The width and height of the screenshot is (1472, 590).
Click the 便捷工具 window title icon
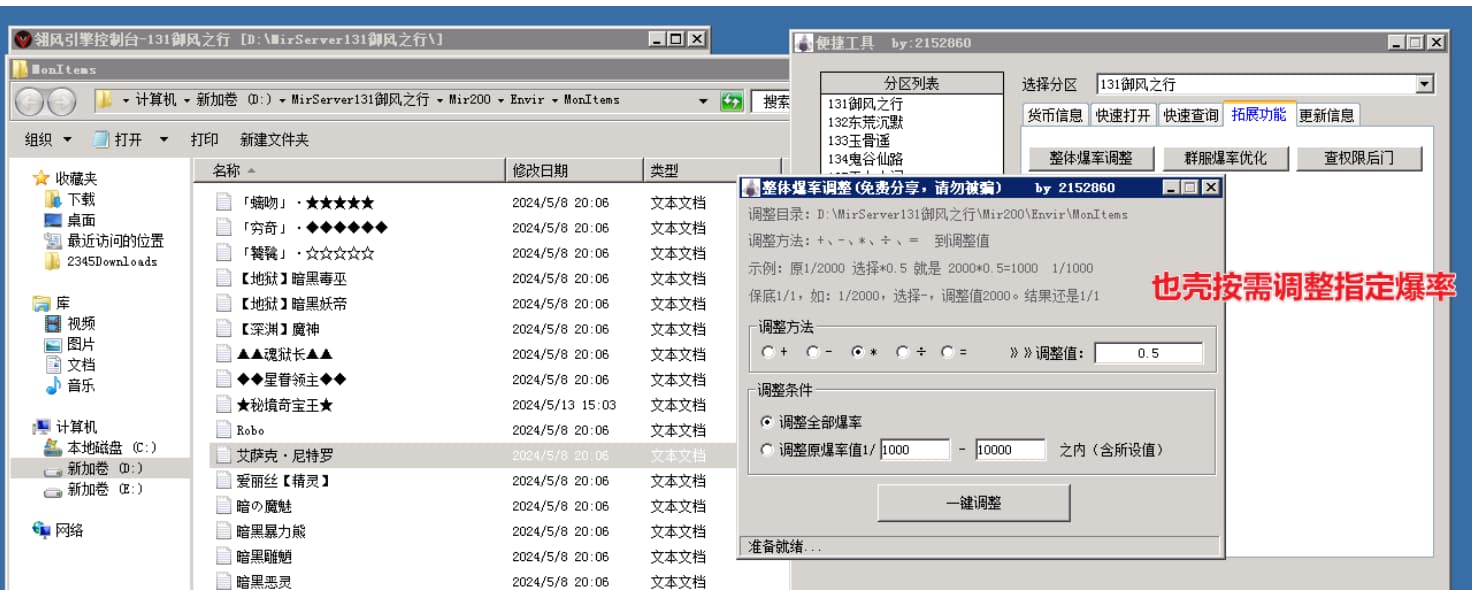tap(804, 43)
